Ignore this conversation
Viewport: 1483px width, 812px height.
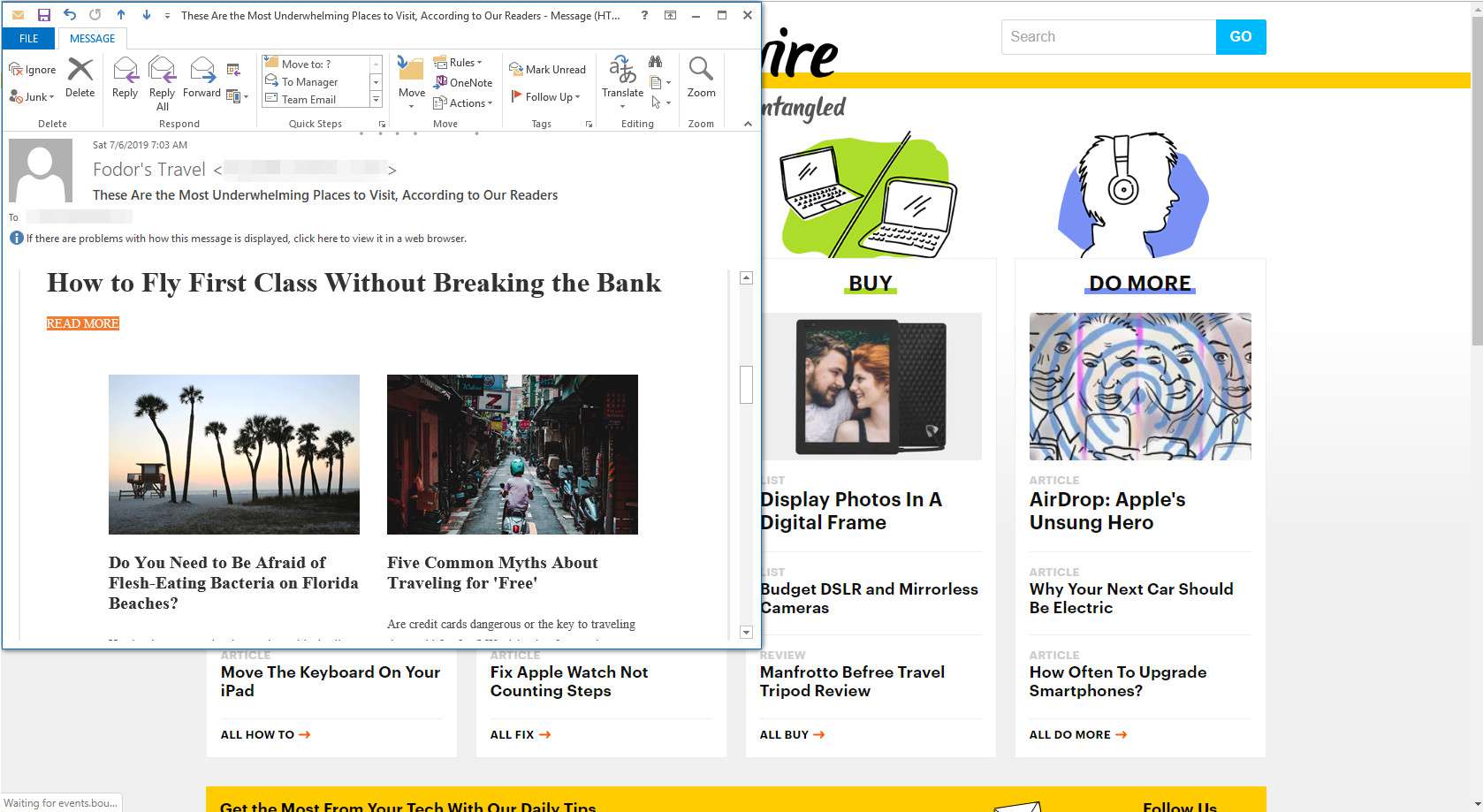[33, 70]
